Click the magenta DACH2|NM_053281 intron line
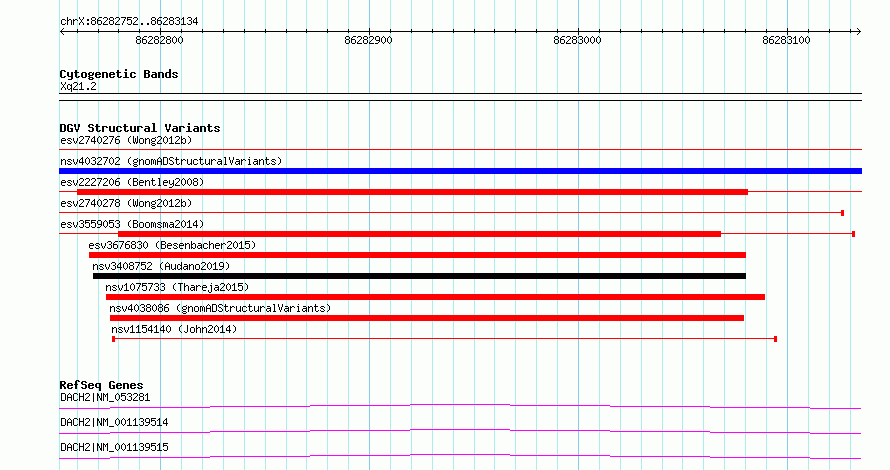This screenshot has width=890, height=470. (x=460, y=406)
